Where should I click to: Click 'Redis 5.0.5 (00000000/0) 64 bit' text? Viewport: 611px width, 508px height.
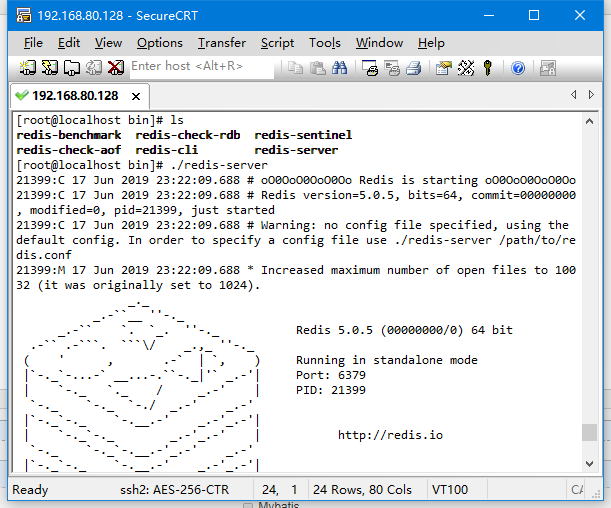[404, 330]
